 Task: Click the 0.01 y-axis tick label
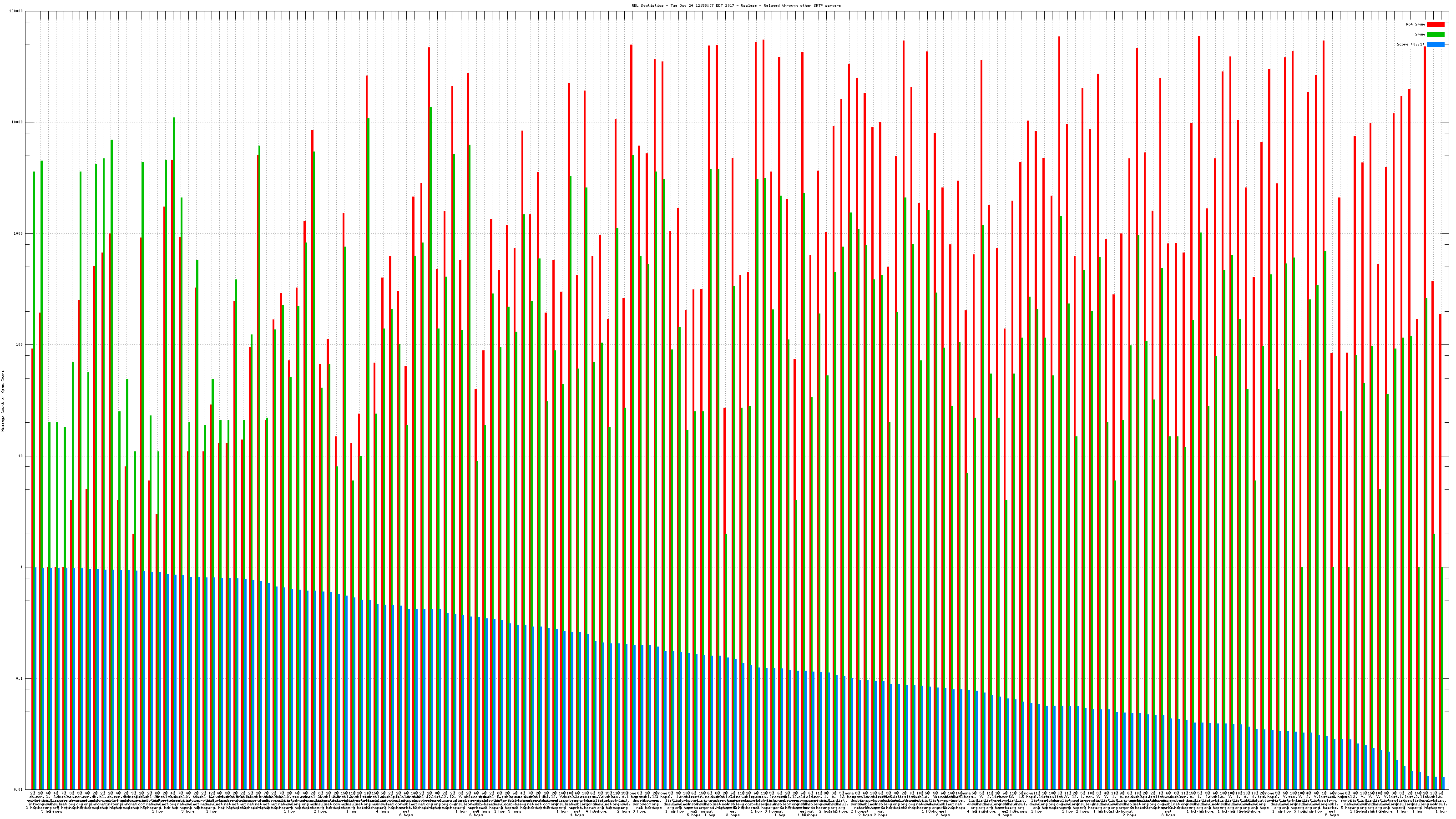pos(19,789)
